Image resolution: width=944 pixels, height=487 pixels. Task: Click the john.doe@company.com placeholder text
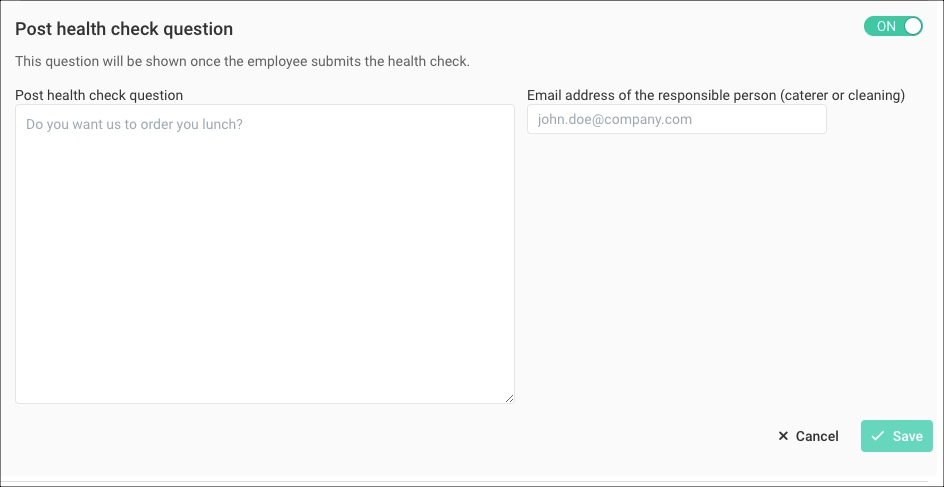point(615,119)
